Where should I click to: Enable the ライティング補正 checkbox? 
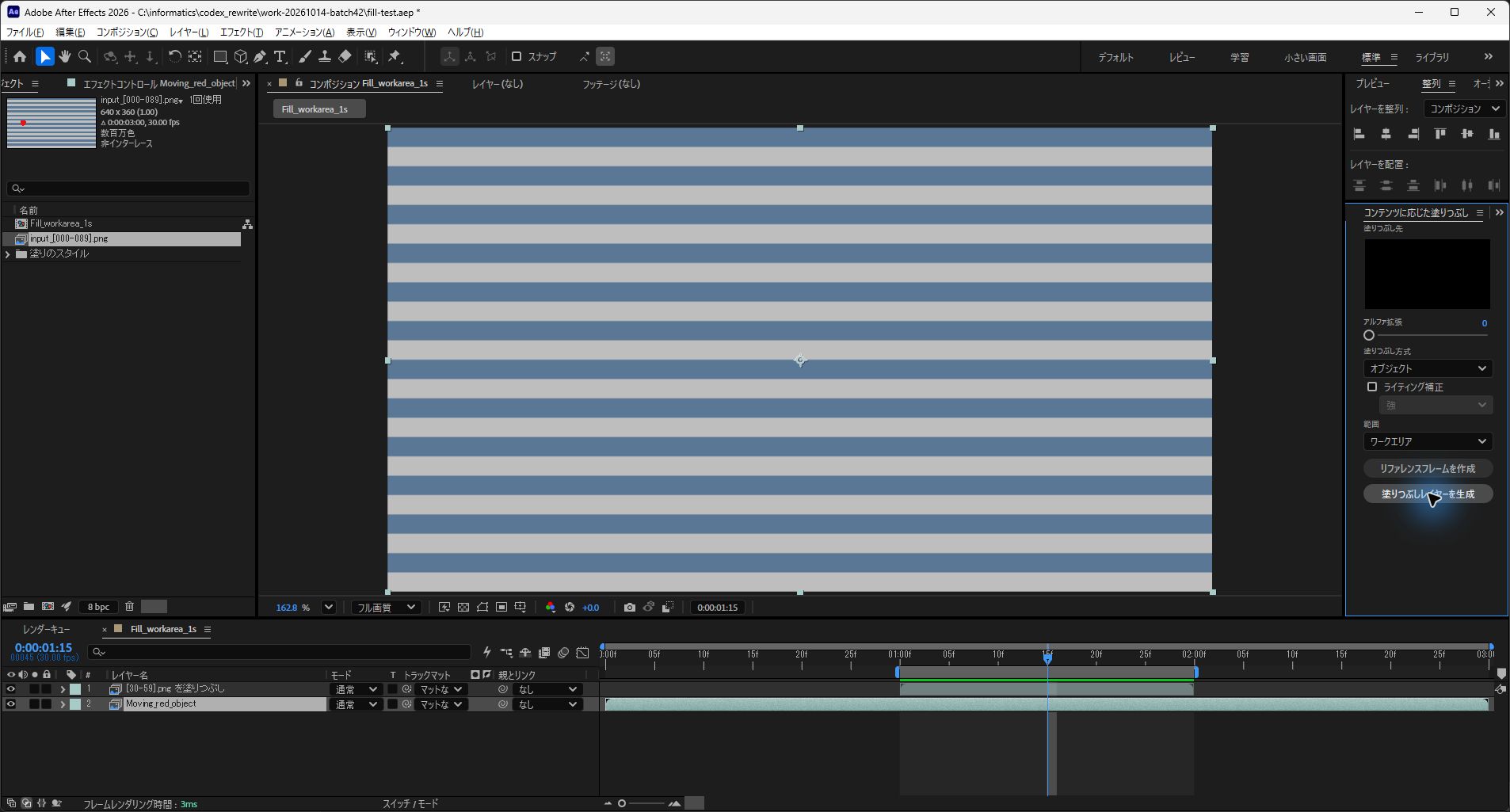tap(1372, 387)
